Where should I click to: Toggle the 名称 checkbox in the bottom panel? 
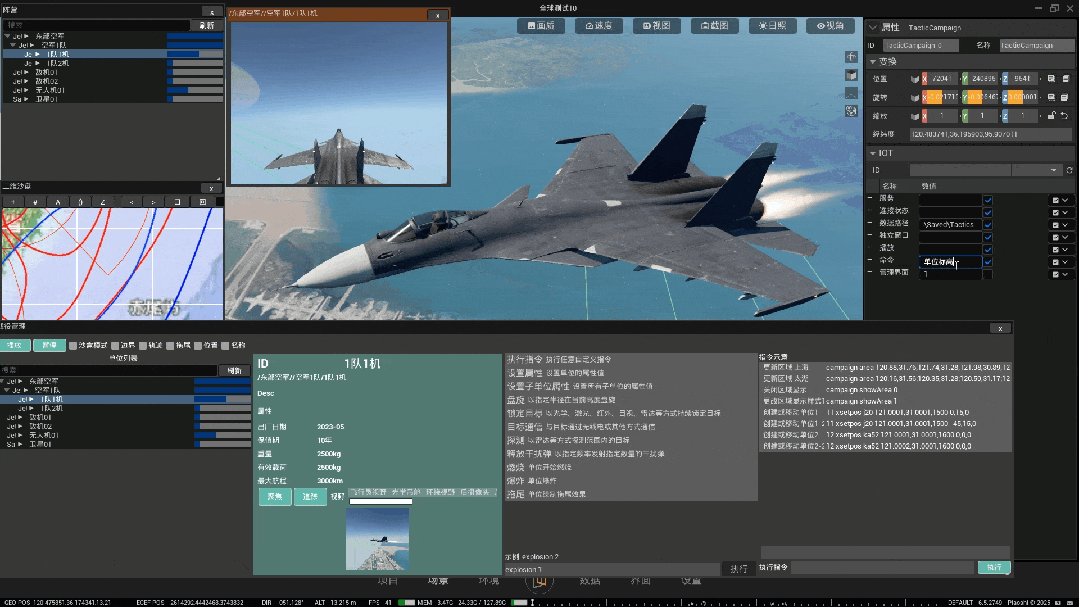225,345
